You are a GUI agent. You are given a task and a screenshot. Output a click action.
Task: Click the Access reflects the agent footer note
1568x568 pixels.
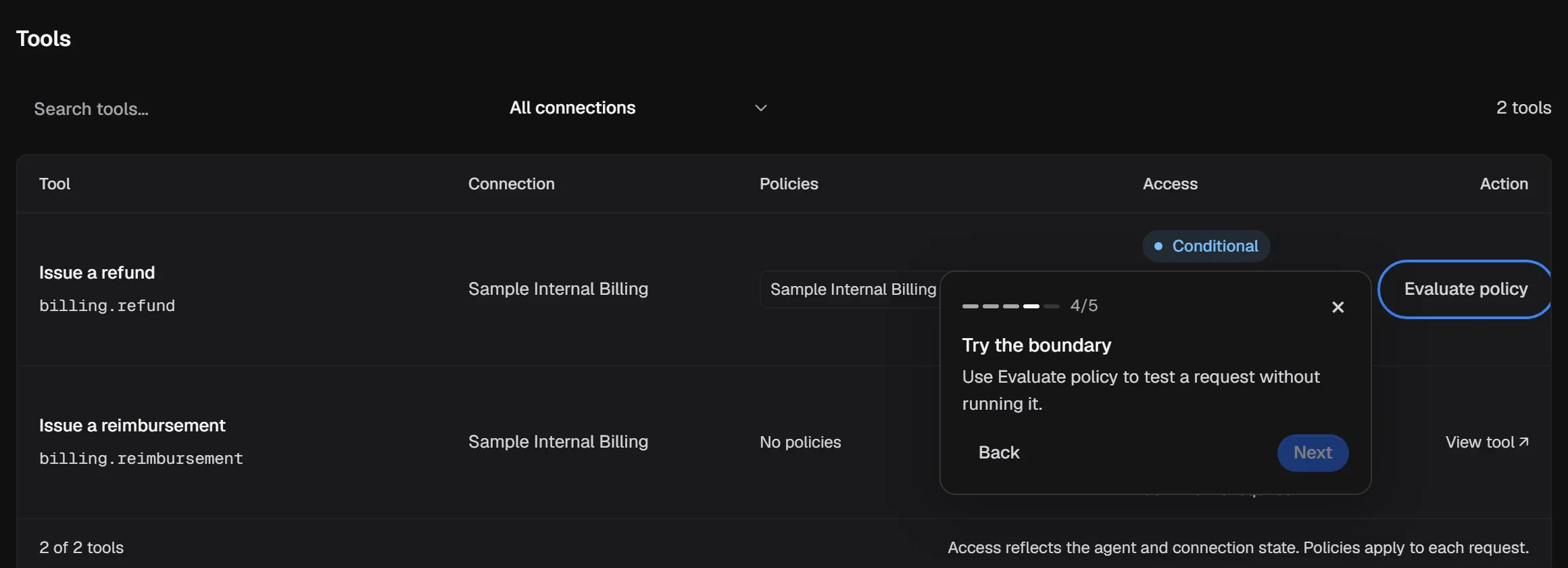(1238, 548)
